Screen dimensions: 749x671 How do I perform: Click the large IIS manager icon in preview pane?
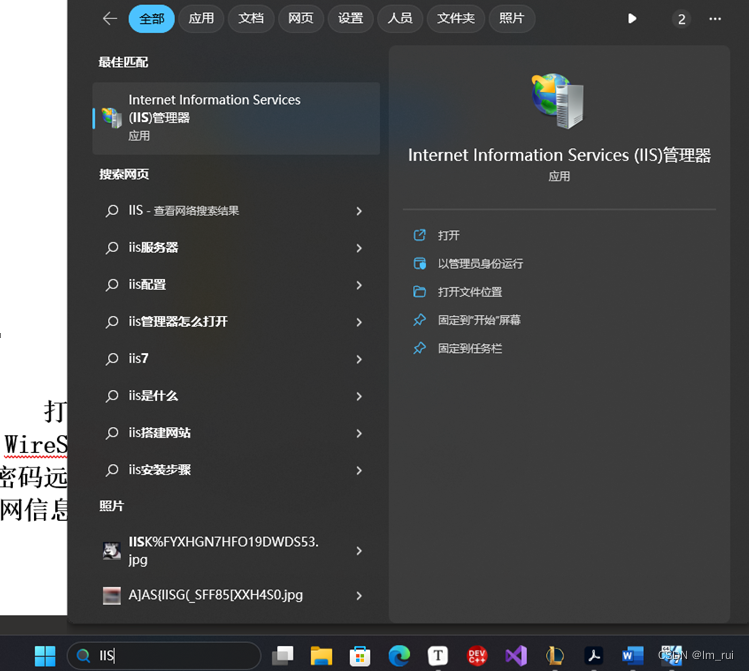558,100
